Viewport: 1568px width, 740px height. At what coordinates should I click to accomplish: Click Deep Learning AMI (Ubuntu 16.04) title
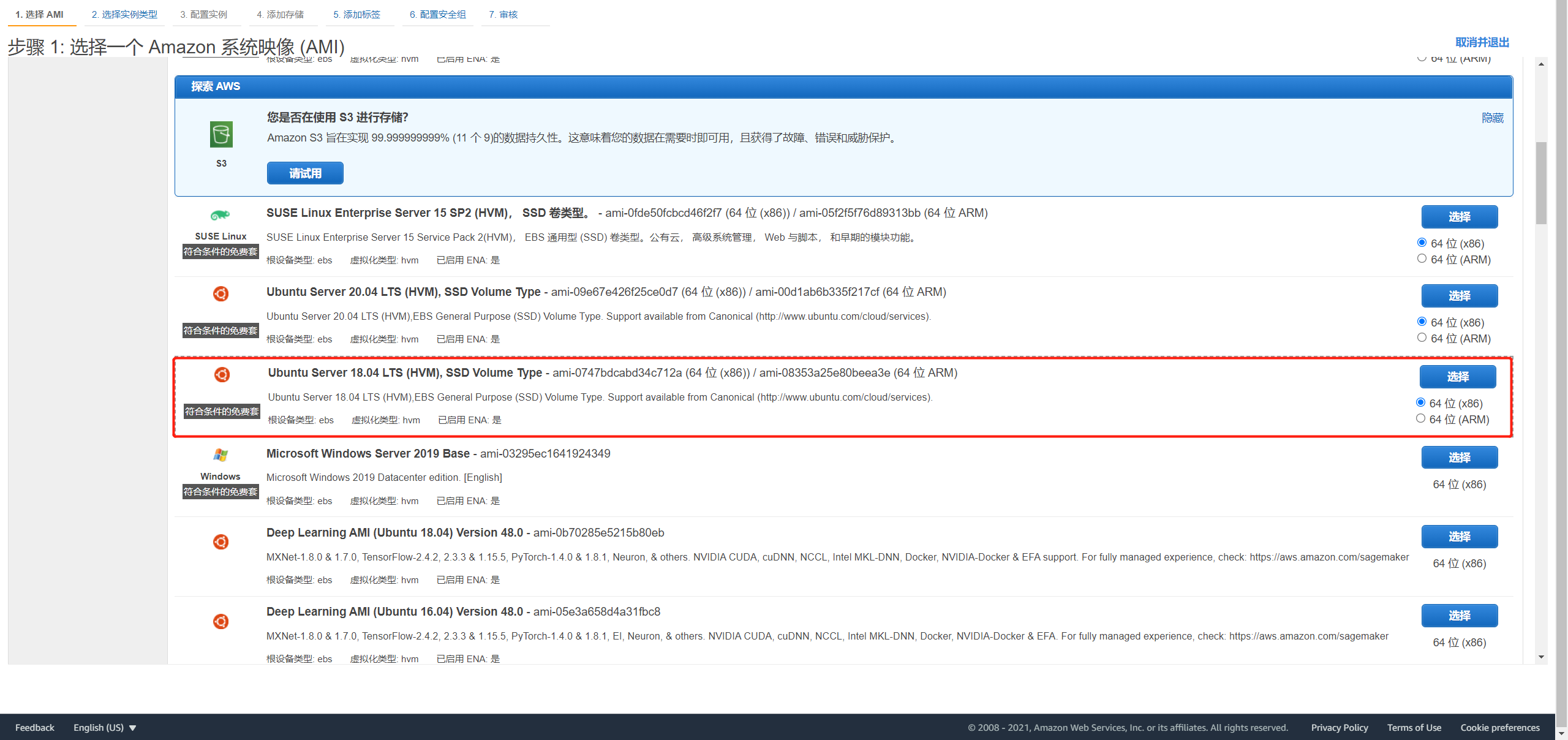pos(395,611)
